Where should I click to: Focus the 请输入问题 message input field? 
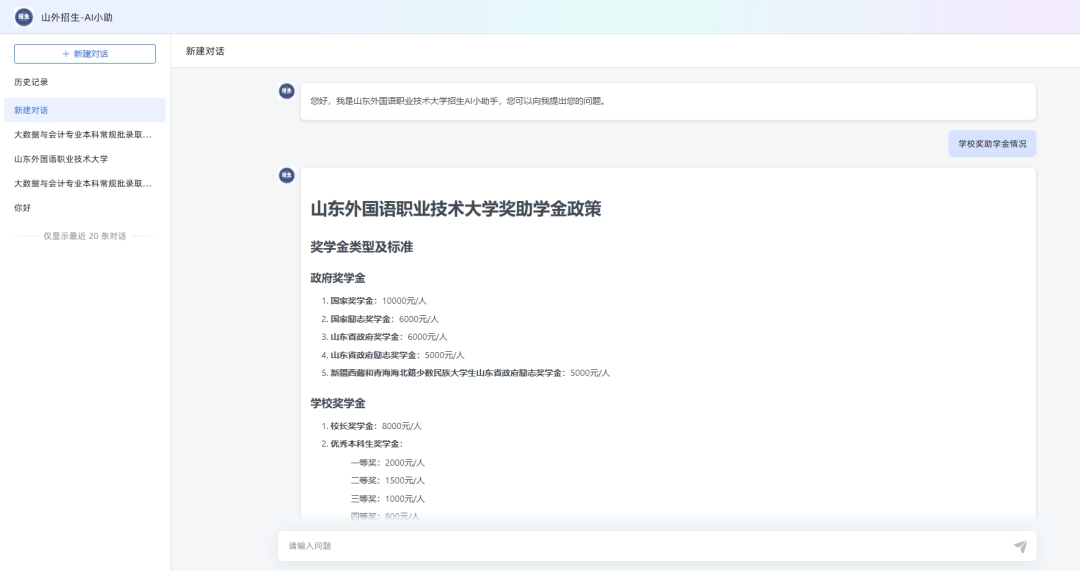click(x=640, y=546)
